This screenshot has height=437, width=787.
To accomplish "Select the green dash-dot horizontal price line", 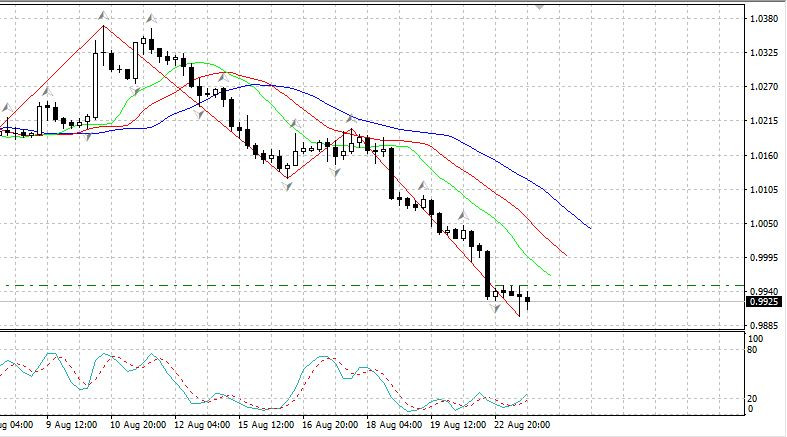I will point(374,285).
